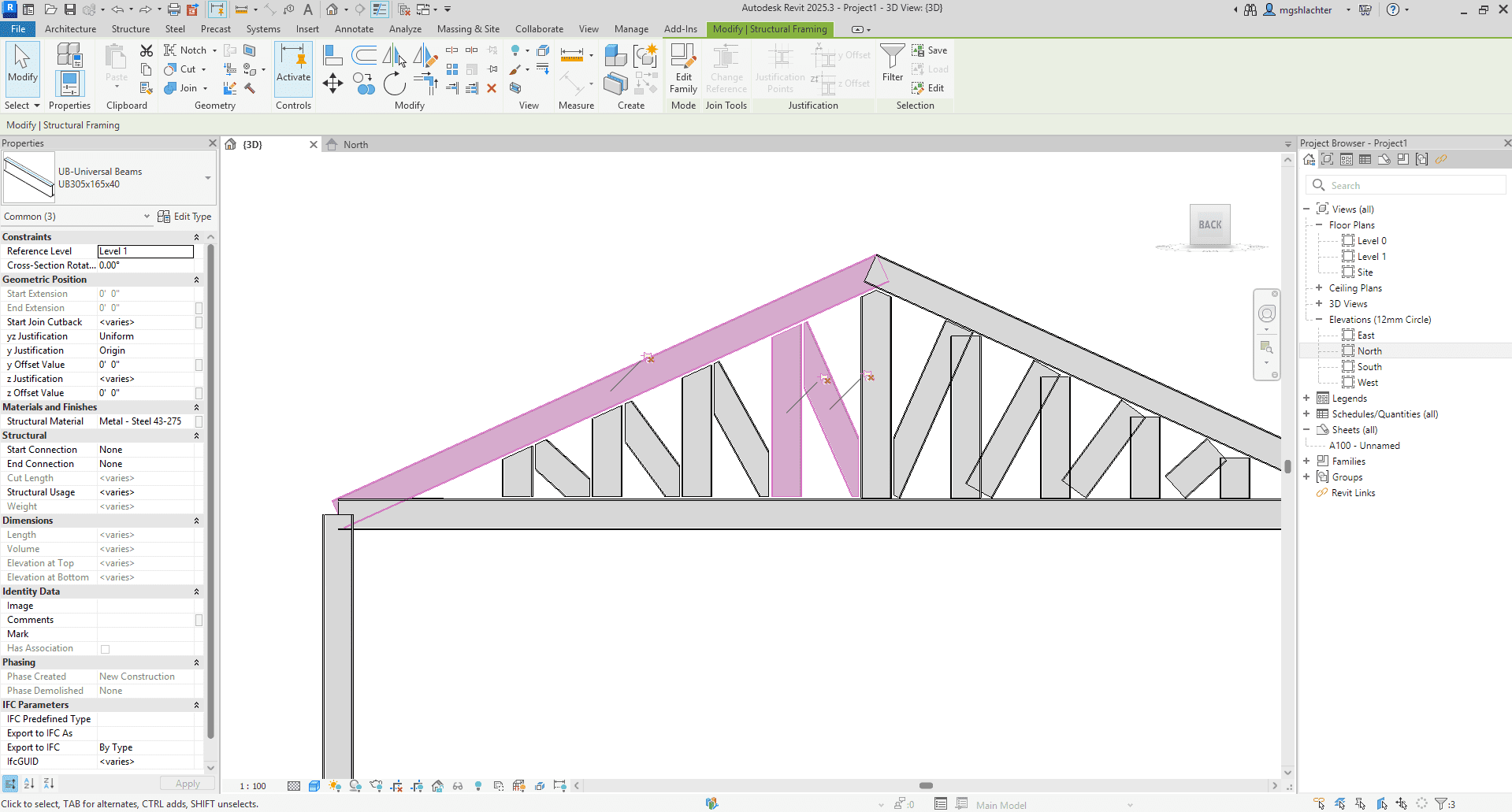Click the Edit Type button

pyautogui.click(x=184, y=217)
